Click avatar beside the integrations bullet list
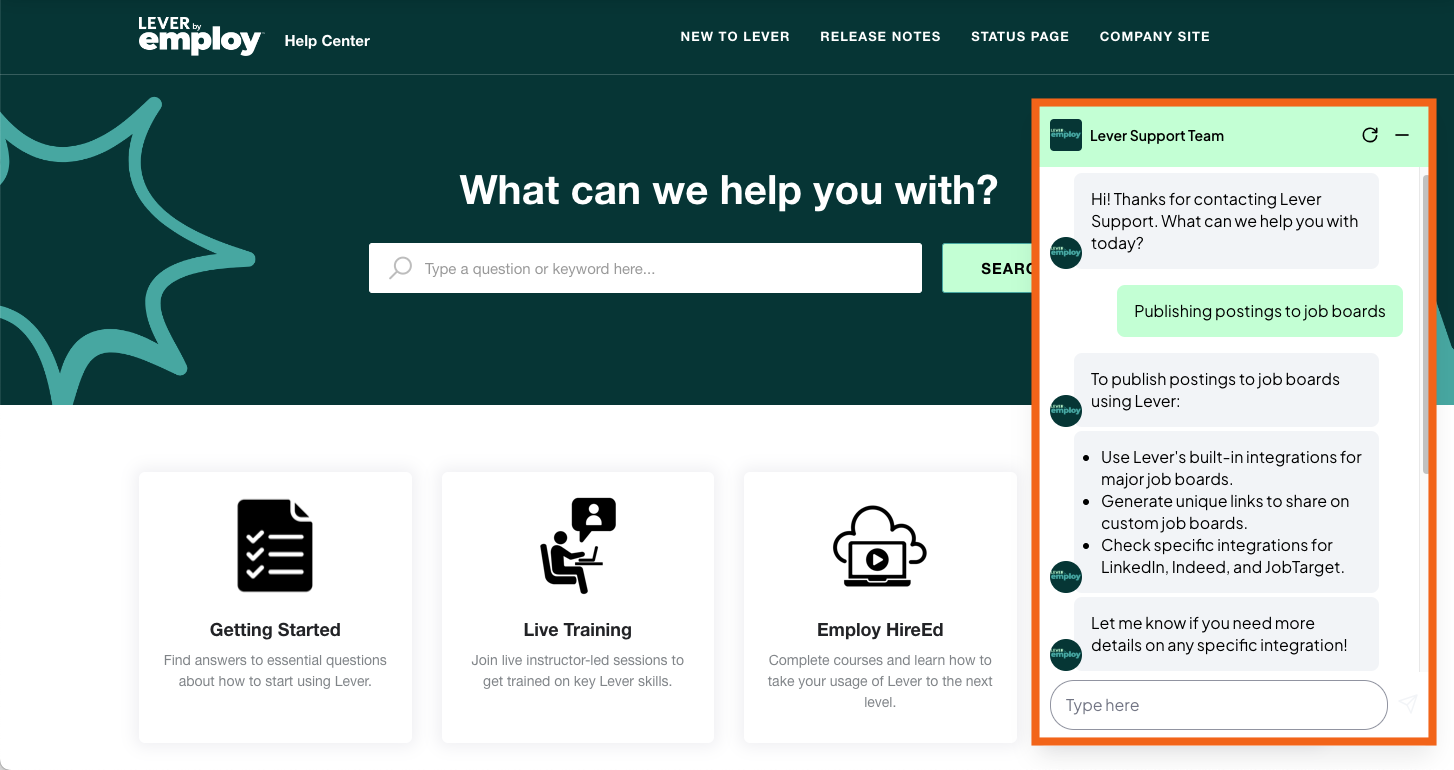Image resolution: width=1454 pixels, height=770 pixels. pos(1066,577)
